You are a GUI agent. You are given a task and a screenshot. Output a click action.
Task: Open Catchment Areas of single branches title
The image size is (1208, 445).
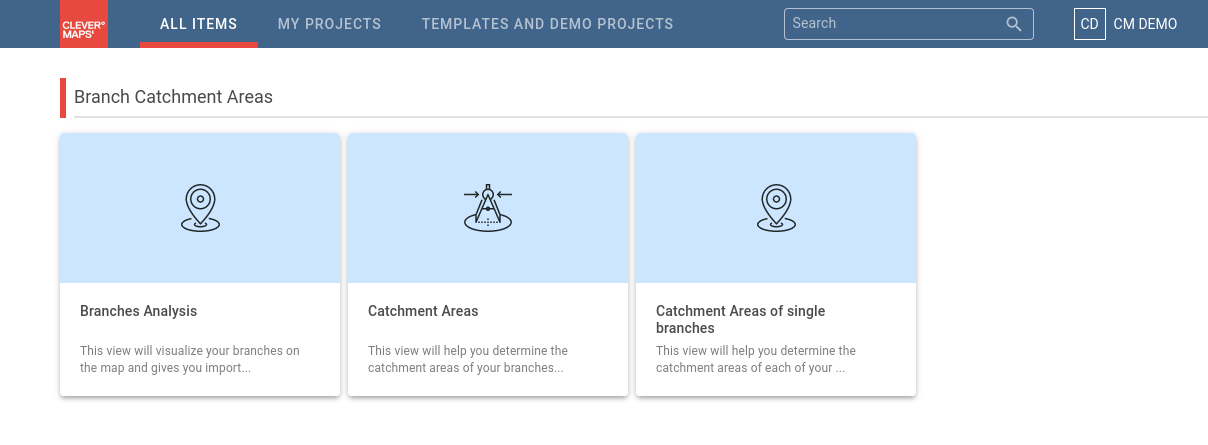pos(740,319)
